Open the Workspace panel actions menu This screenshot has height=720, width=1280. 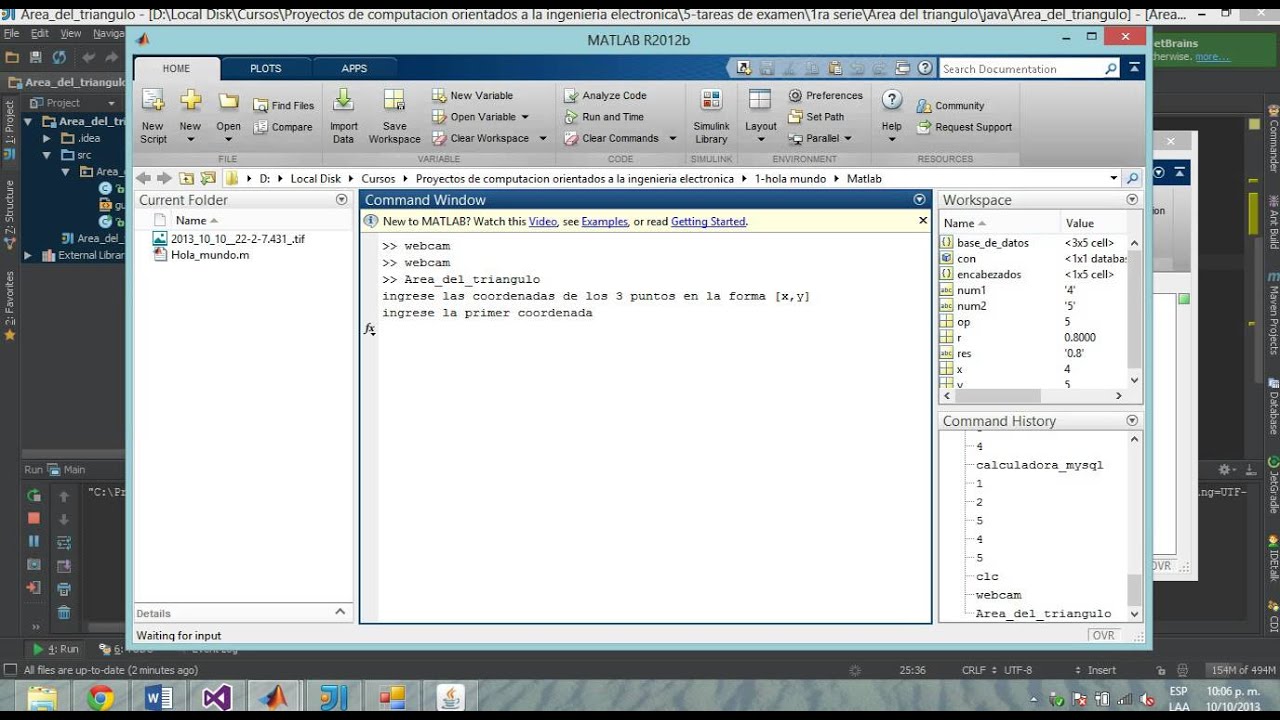[1132, 200]
